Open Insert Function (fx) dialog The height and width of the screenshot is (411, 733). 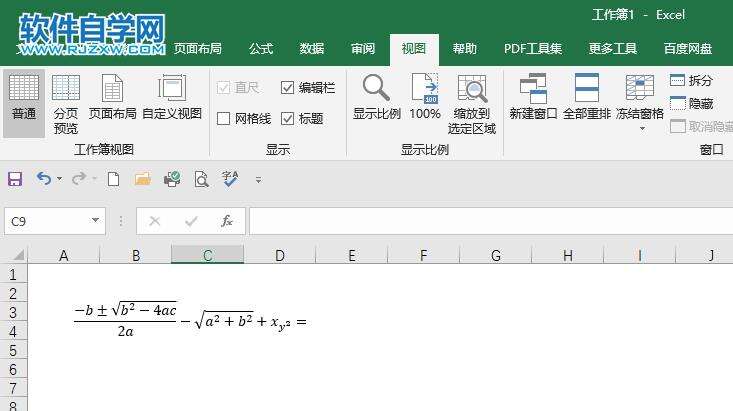click(x=227, y=221)
